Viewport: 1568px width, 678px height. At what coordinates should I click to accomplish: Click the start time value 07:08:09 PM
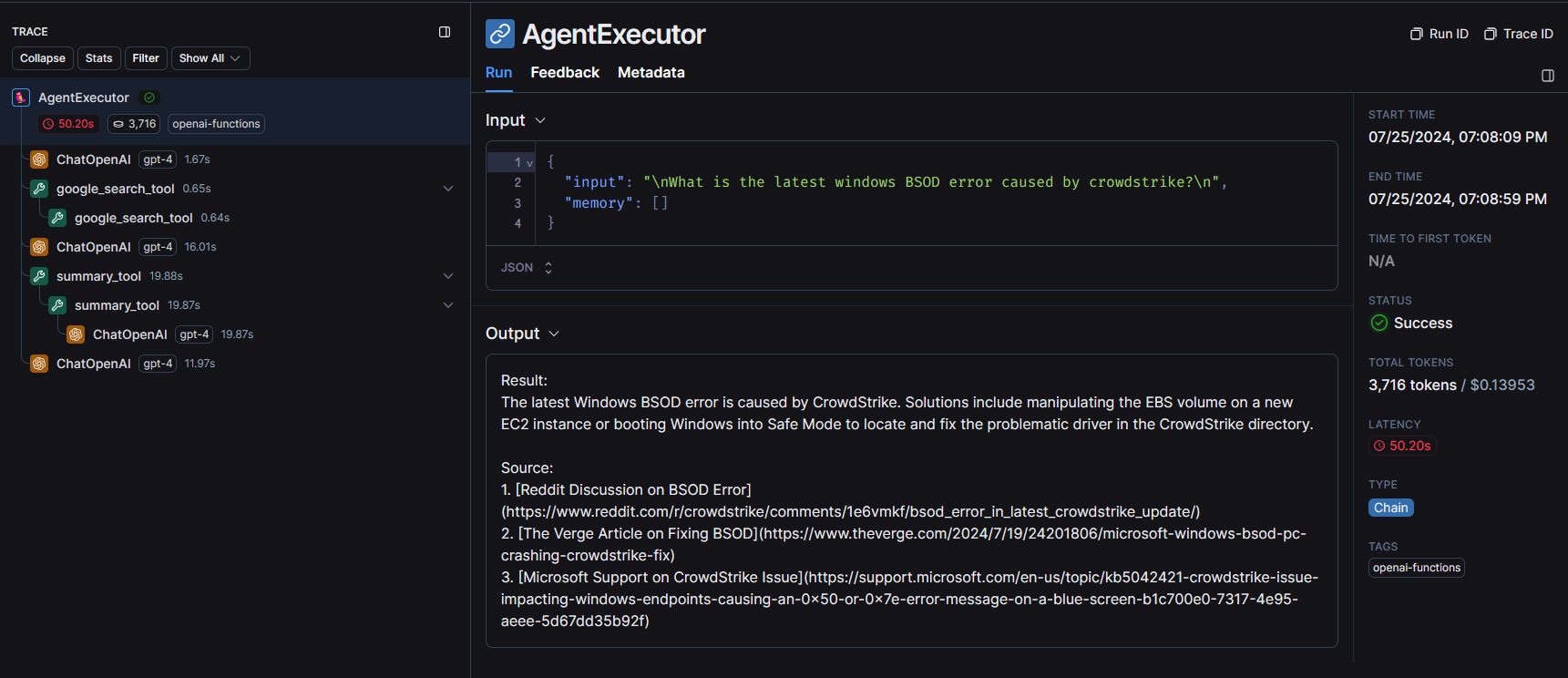click(1458, 137)
